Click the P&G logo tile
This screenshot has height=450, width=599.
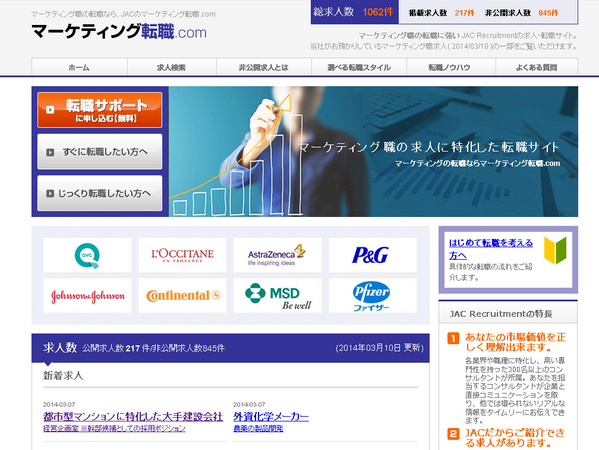(372, 255)
